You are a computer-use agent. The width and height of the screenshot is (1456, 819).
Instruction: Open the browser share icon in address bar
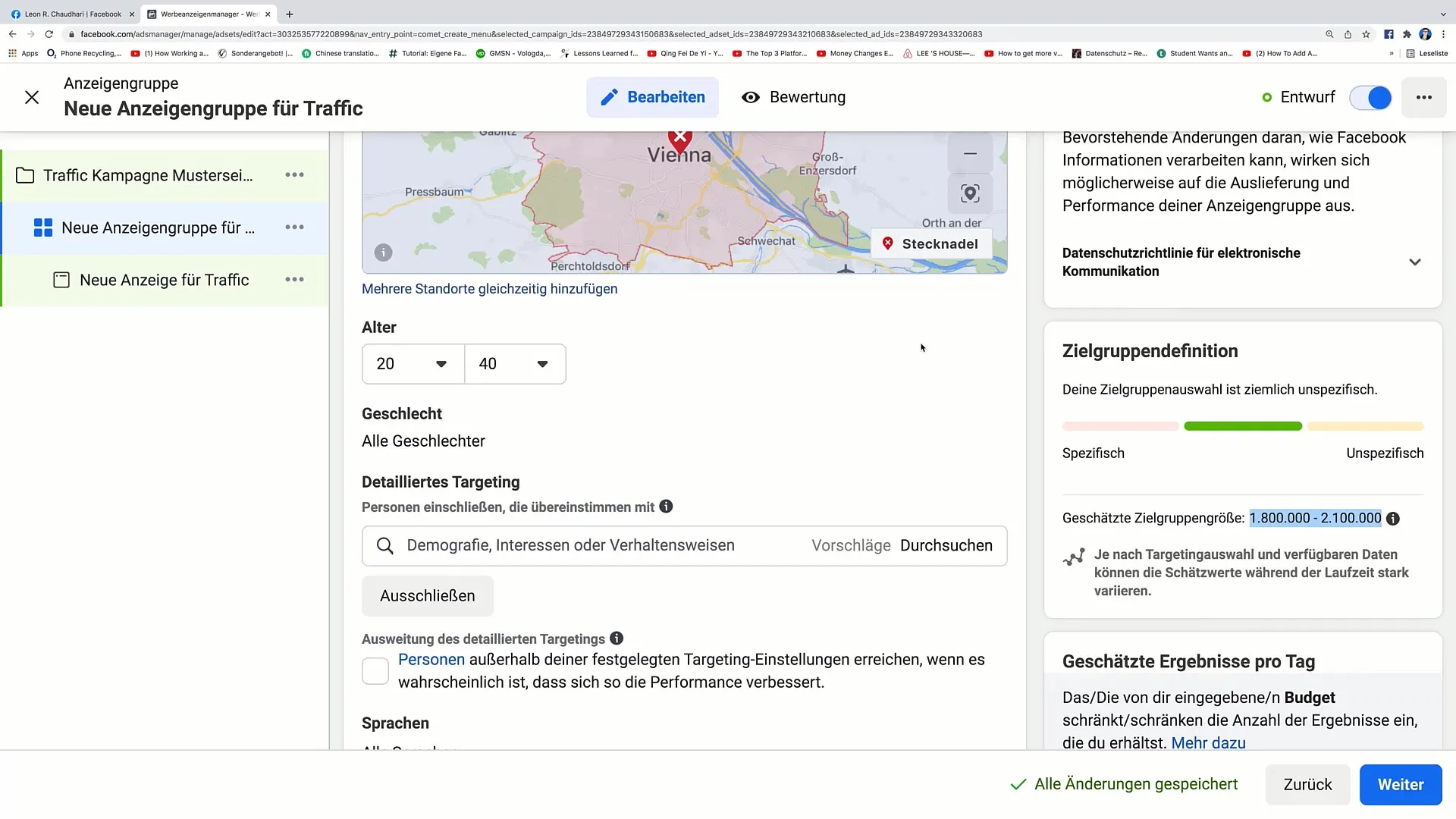pos(1348,34)
